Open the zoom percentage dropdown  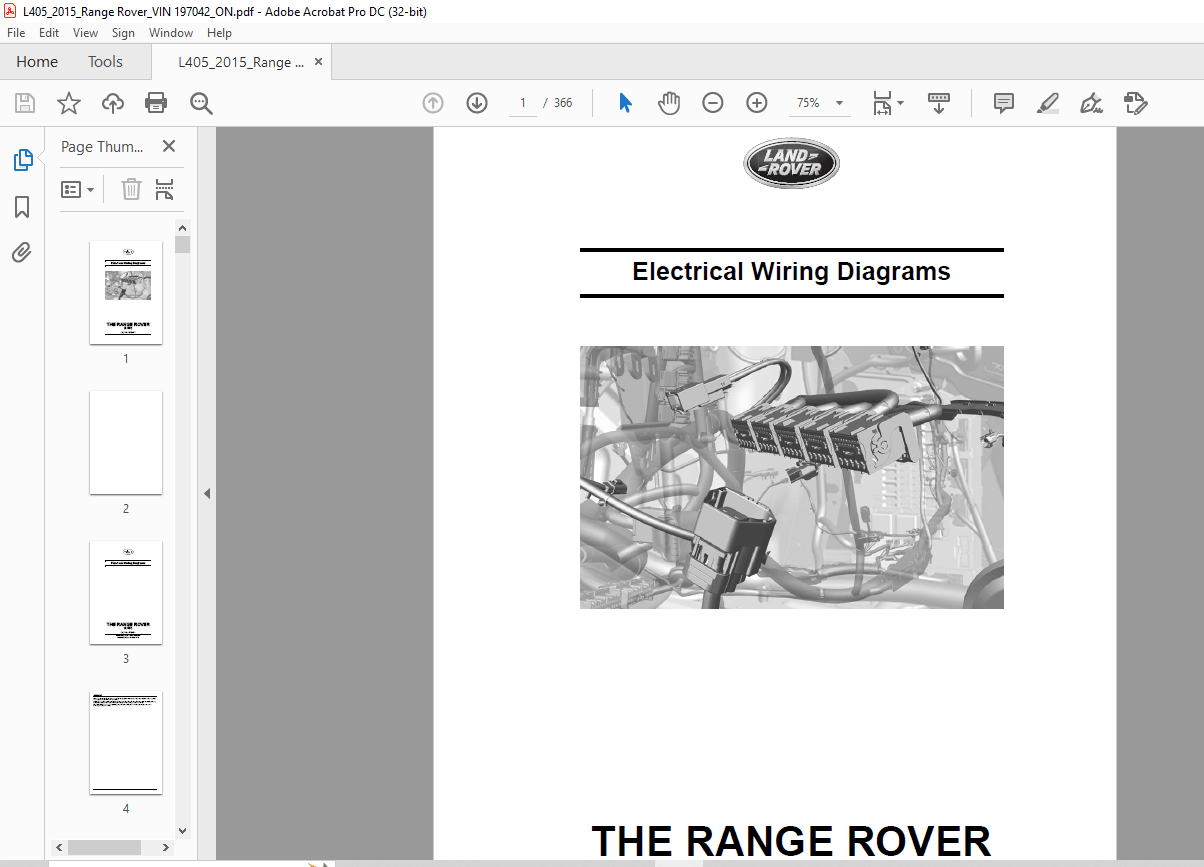pos(838,102)
